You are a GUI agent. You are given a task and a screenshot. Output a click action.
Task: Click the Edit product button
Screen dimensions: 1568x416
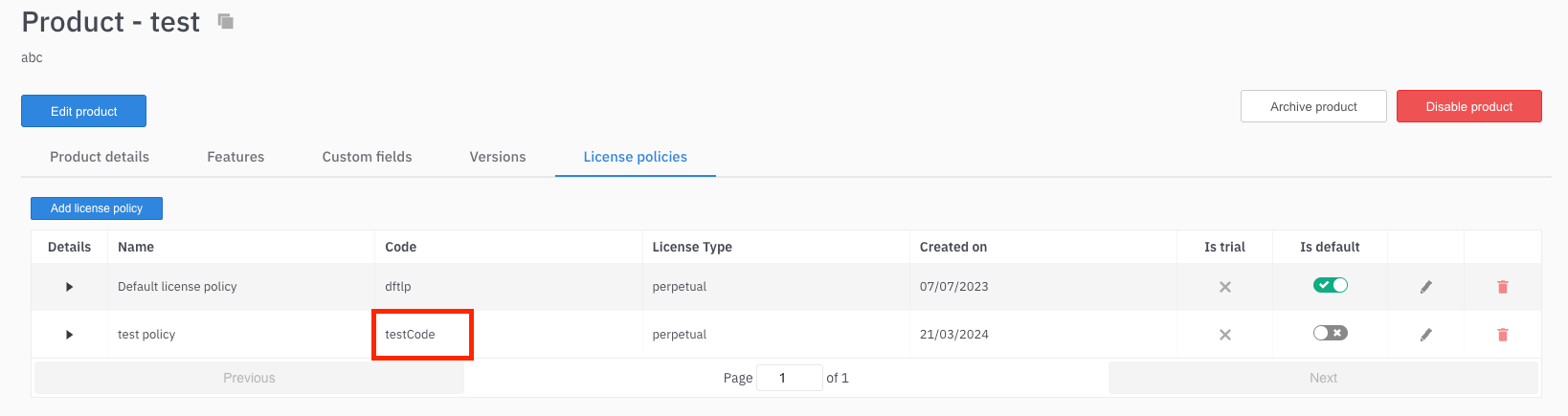pos(83,111)
